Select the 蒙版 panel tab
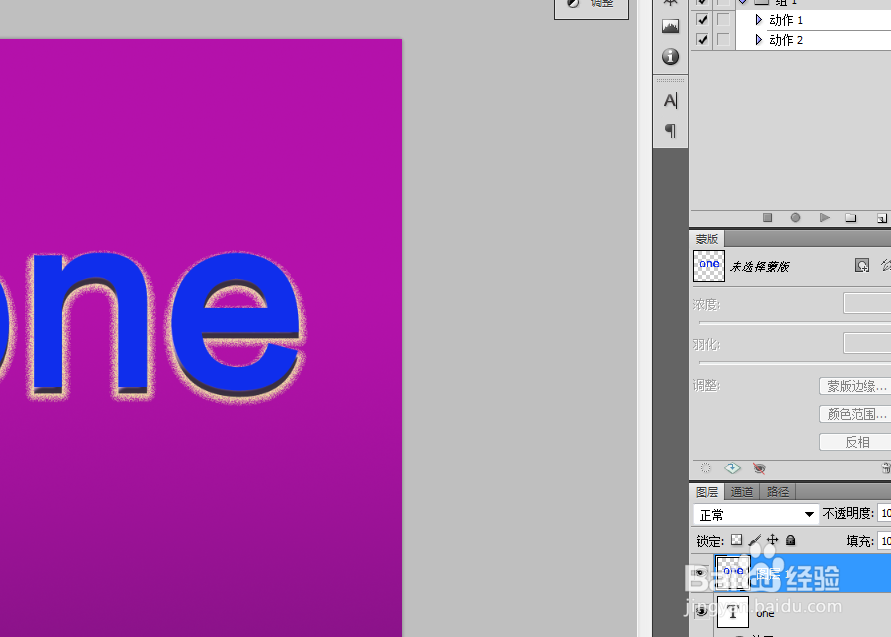The height and width of the screenshot is (637, 891). (x=707, y=239)
